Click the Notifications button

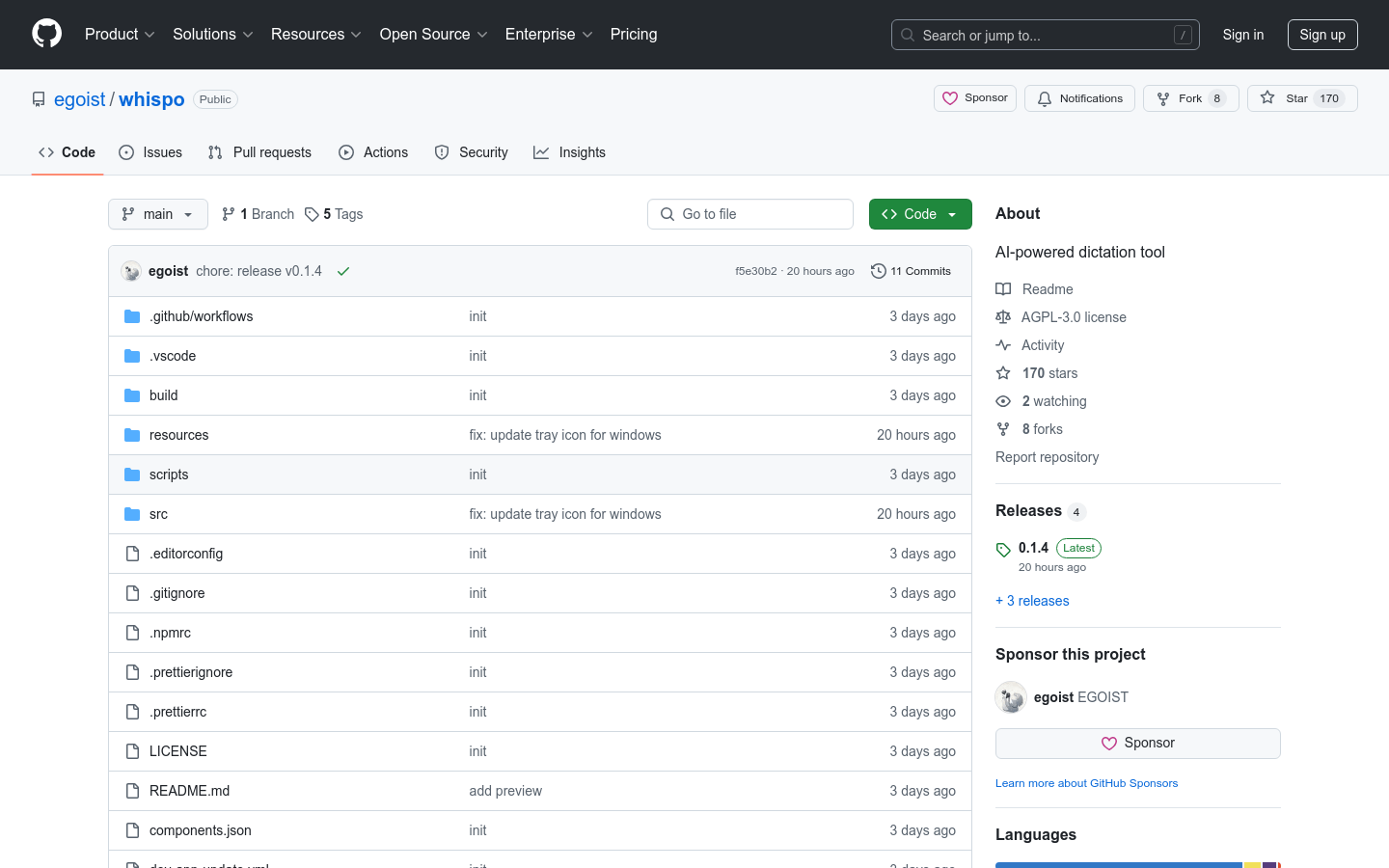tap(1079, 98)
